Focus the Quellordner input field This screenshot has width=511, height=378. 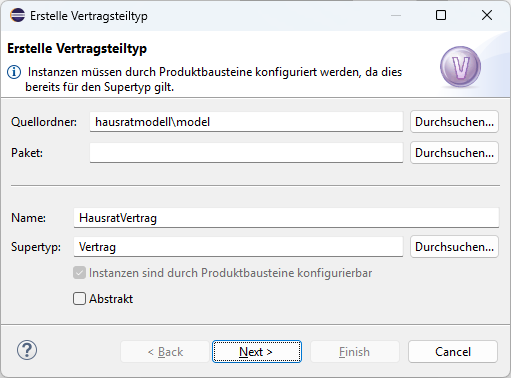coord(246,122)
